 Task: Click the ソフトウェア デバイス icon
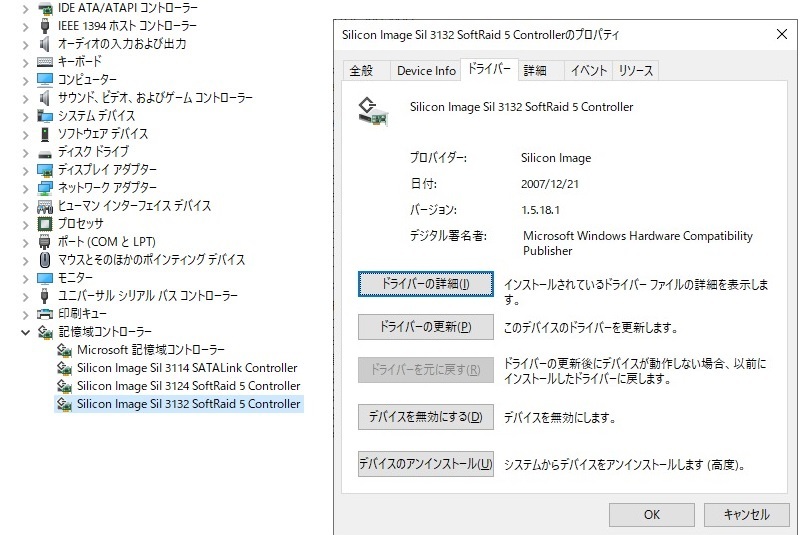pyautogui.click(x=45, y=134)
